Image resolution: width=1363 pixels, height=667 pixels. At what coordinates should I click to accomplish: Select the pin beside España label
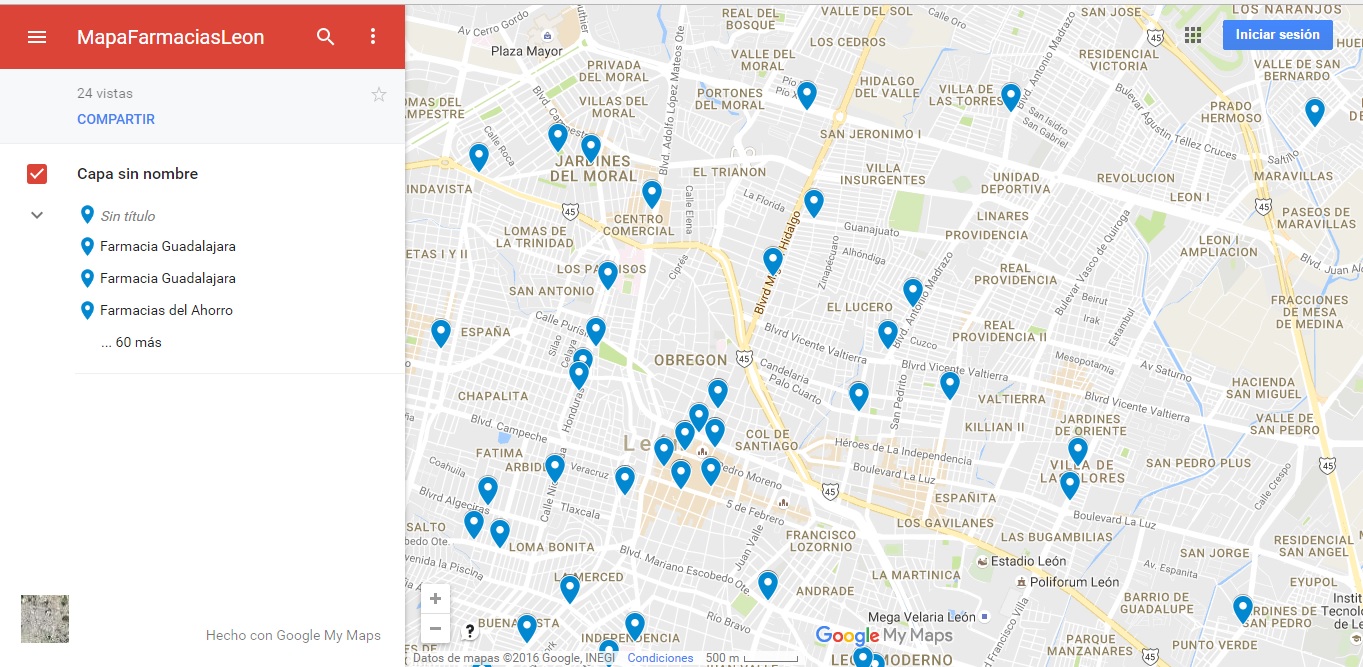(441, 333)
